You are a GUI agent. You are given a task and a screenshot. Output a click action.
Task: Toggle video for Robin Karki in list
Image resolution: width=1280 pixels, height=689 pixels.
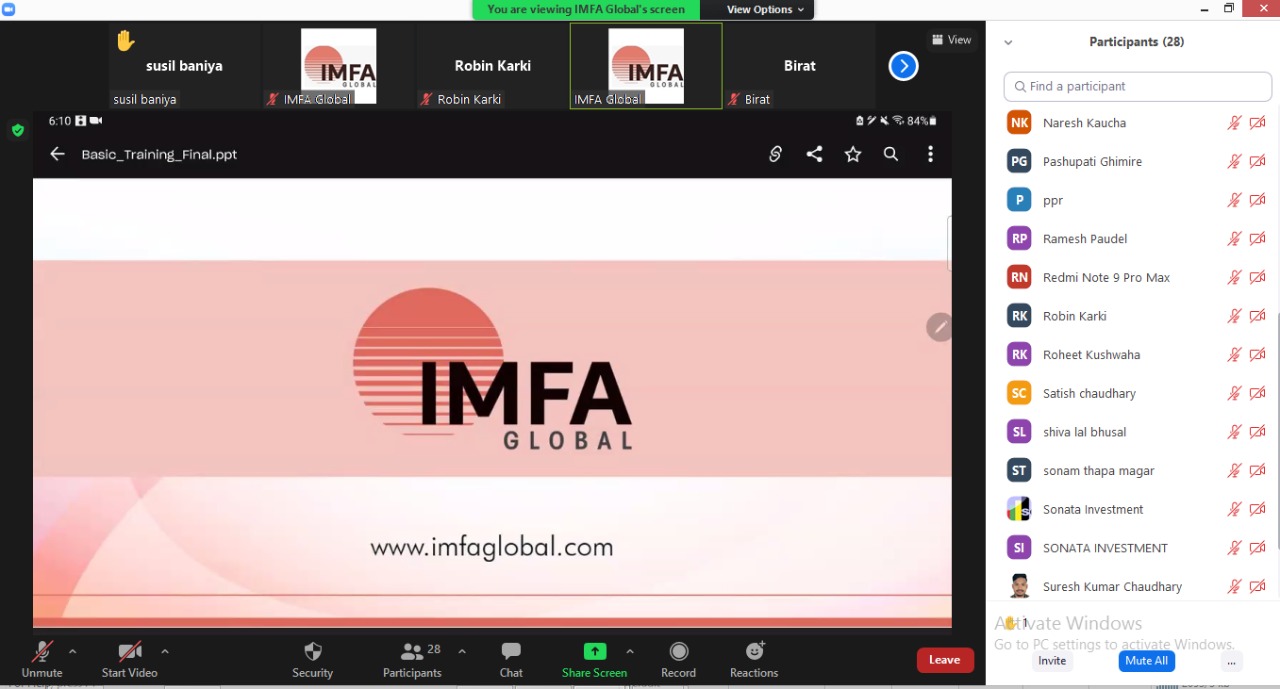(x=1258, y=316)
